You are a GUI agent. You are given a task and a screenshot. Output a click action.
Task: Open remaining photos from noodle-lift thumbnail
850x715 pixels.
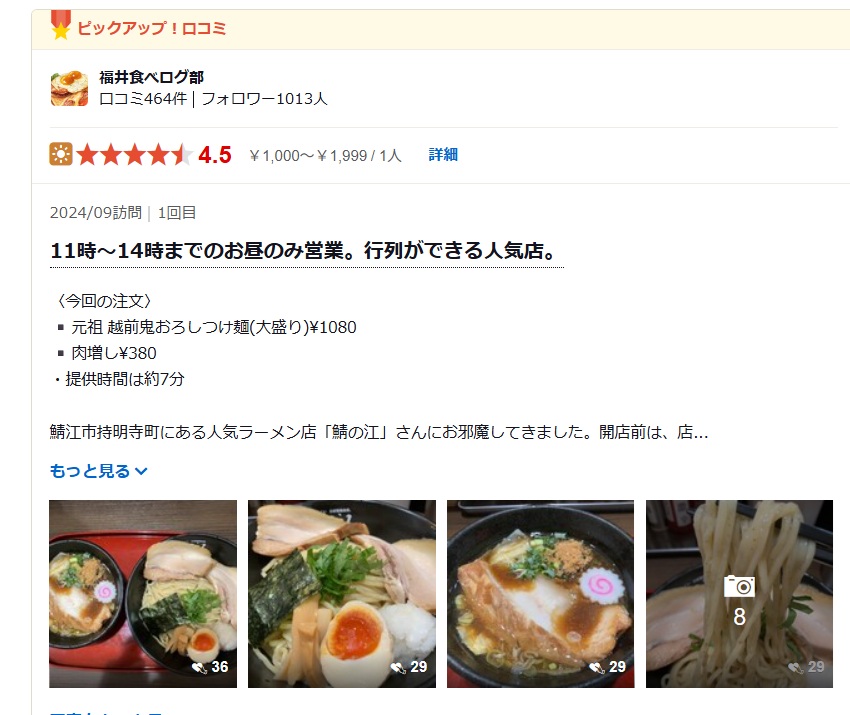(739, 594)
